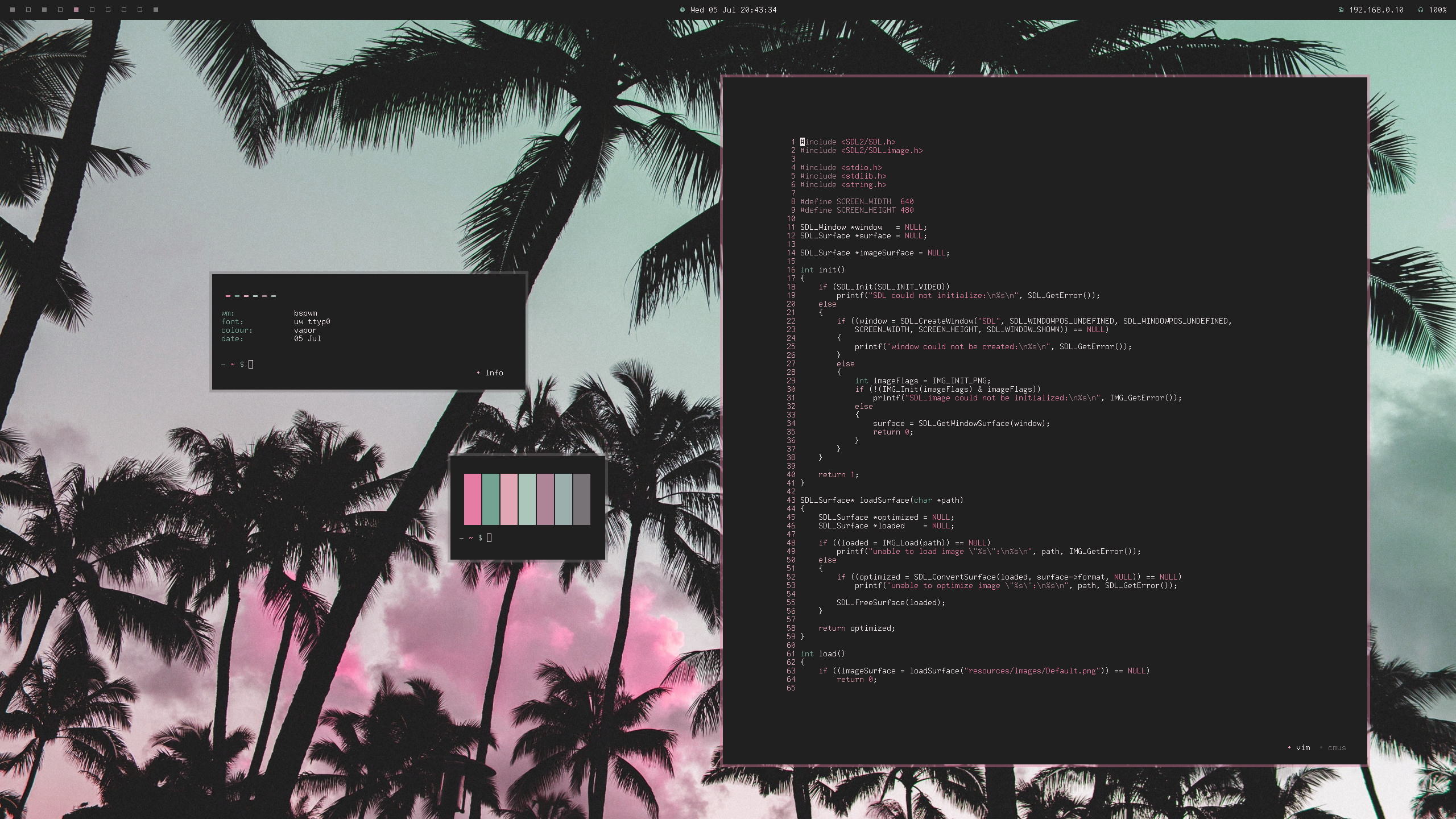
Task: Switch to the third workspace indicator
Action: (44, 10)
